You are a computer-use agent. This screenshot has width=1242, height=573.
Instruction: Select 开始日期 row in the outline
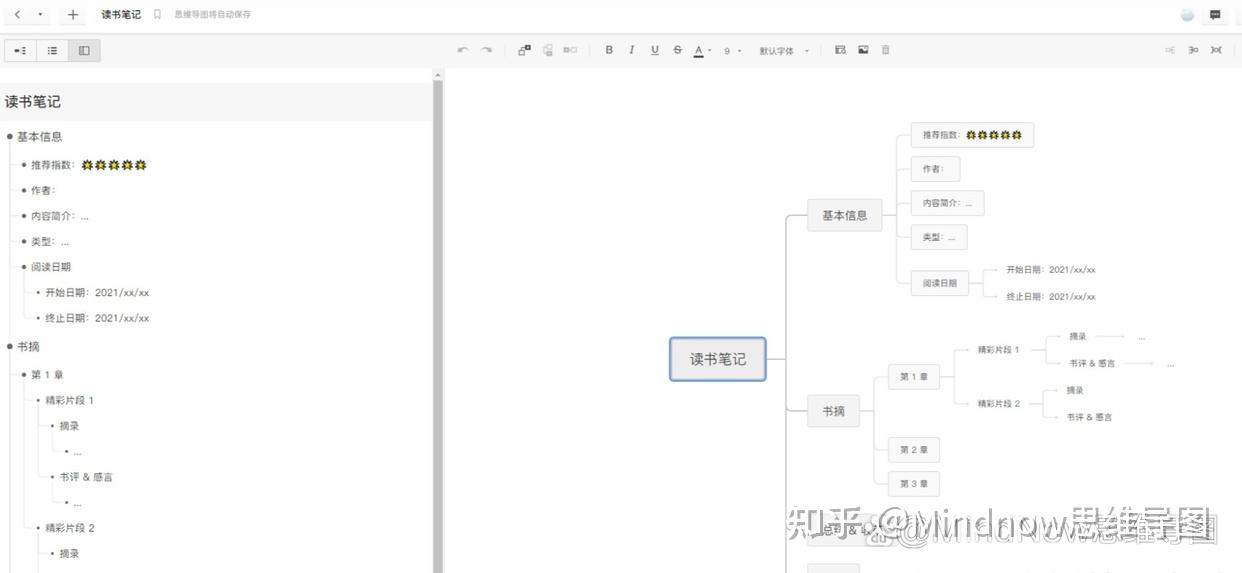(x=97, y=292)
